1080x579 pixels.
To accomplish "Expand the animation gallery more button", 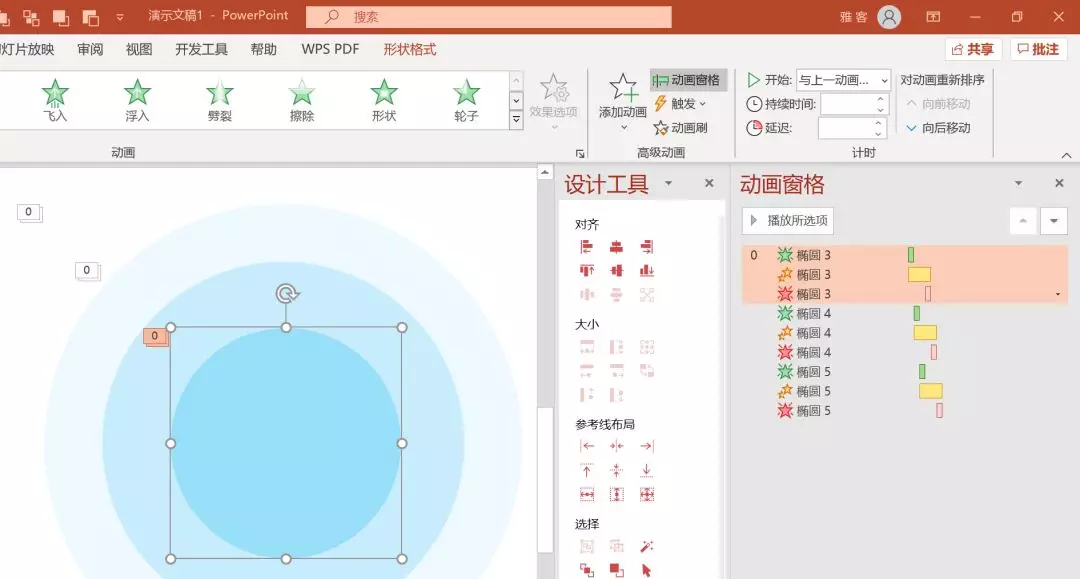I will coord(516,119).
